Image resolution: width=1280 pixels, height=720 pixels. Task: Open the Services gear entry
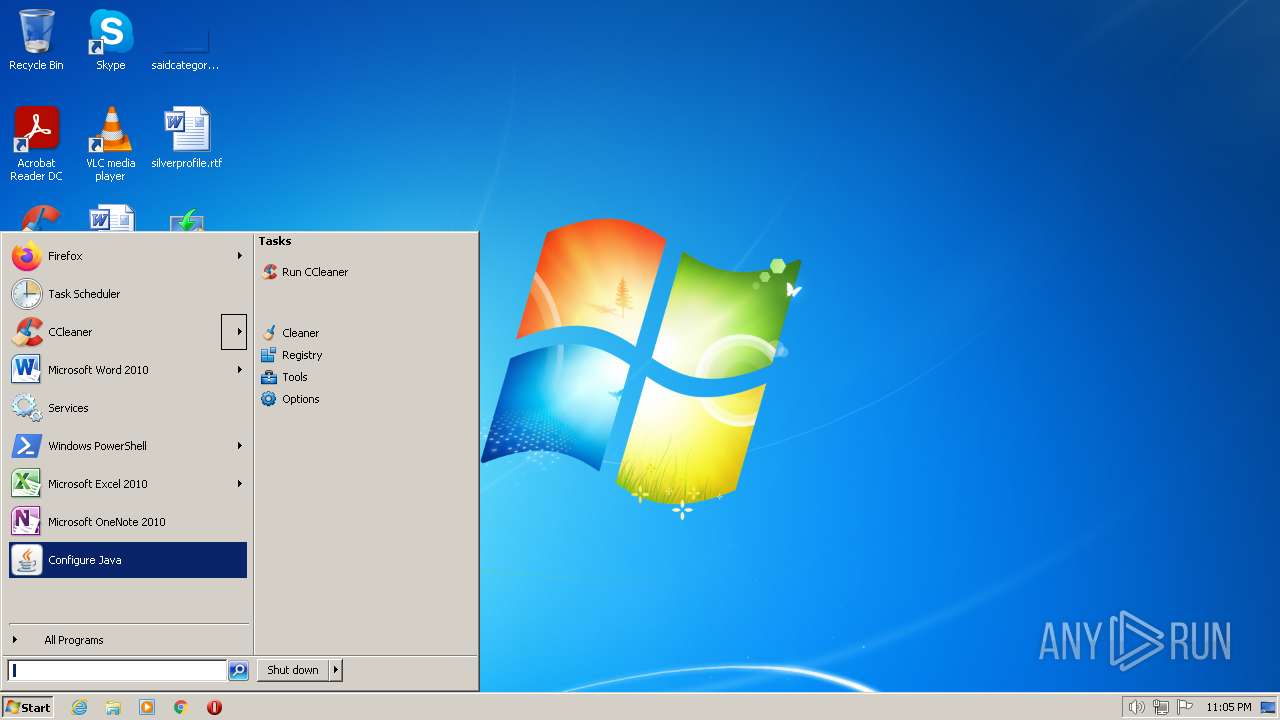[x=128, y=408]
